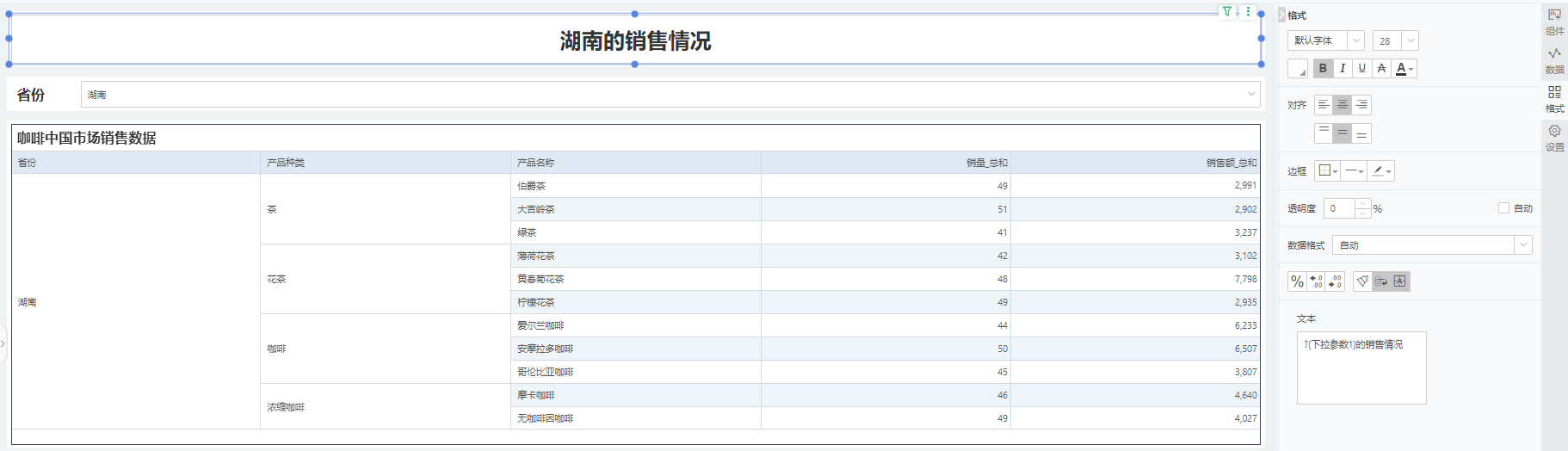Toggle the auto-fit text size button

[1400, 281]
